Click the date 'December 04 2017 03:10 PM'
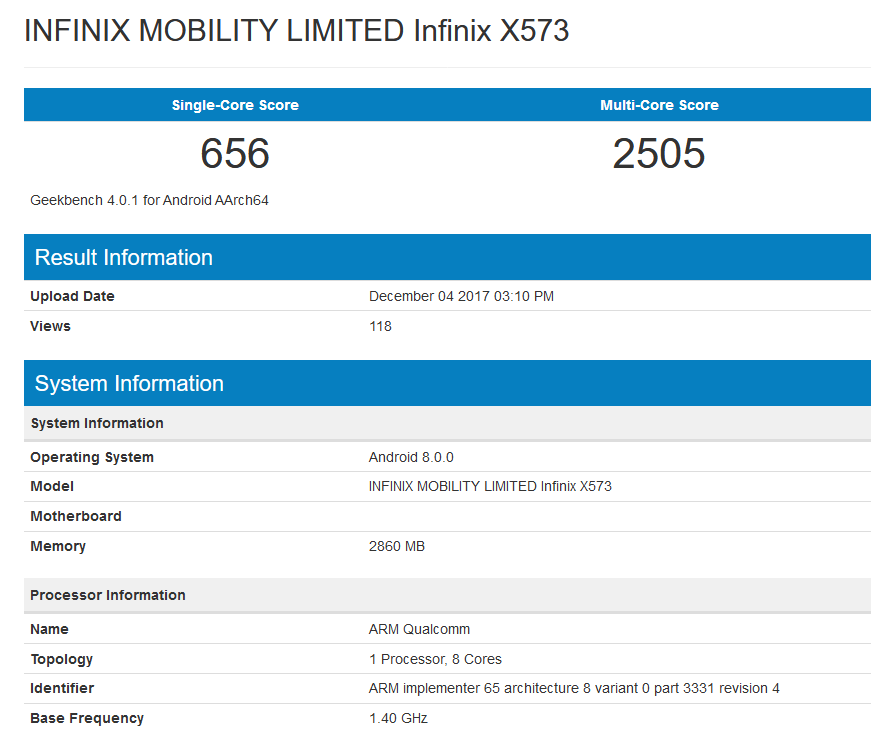896x743 pixels. (x=461, y=296)
